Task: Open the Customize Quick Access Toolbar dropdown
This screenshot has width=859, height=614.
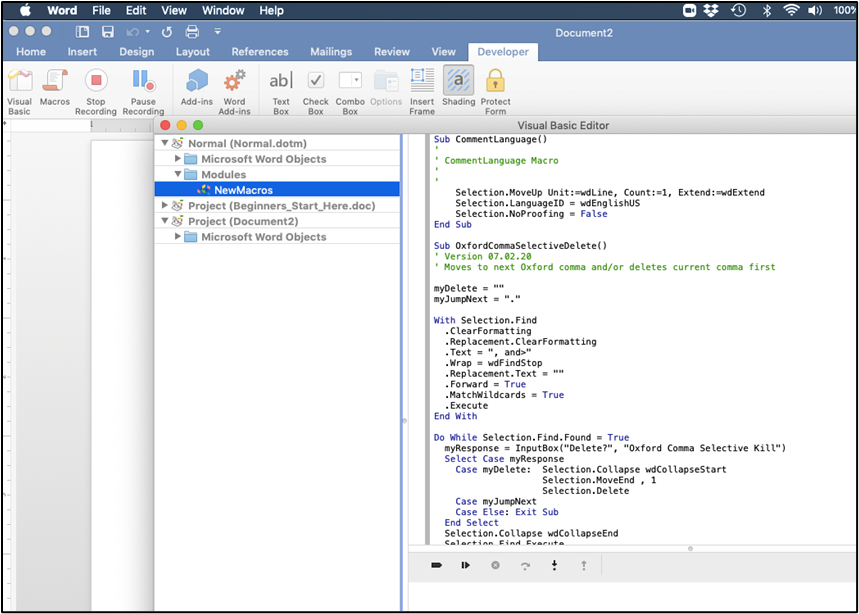Action: tap(217, 32)
